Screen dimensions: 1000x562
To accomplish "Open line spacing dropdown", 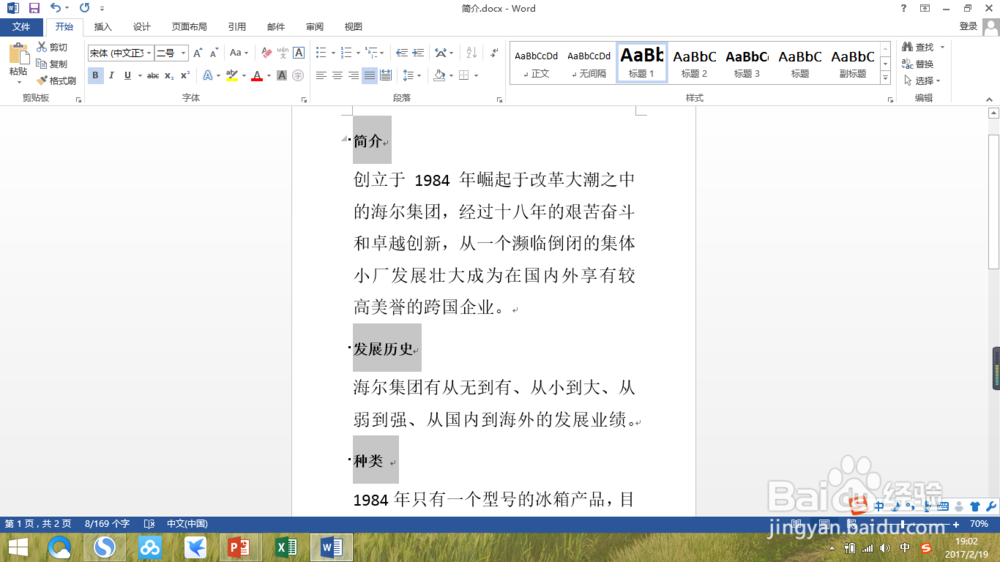I will [419, 75].
